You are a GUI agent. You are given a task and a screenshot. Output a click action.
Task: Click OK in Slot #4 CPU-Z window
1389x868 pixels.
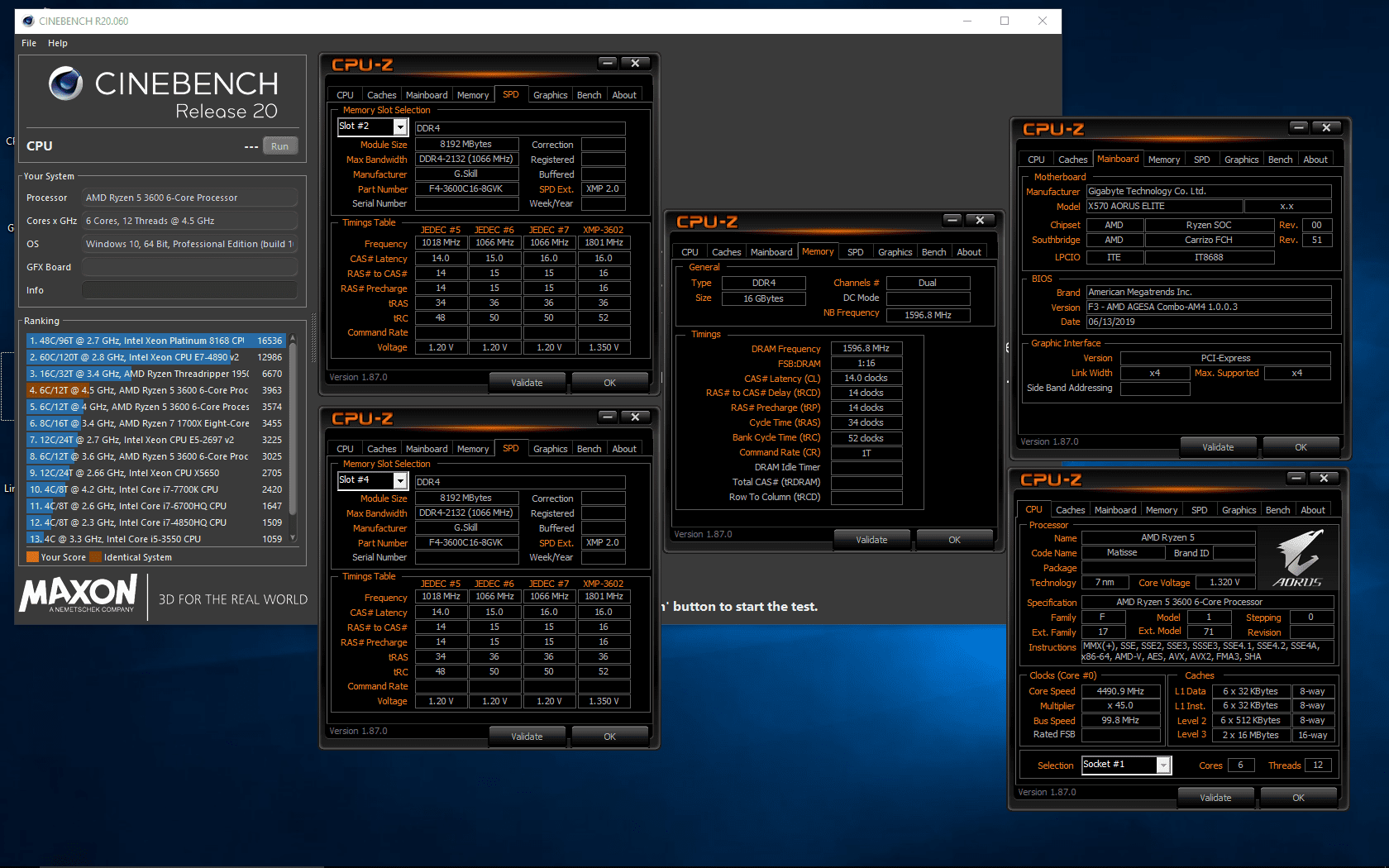coord(609,737)
